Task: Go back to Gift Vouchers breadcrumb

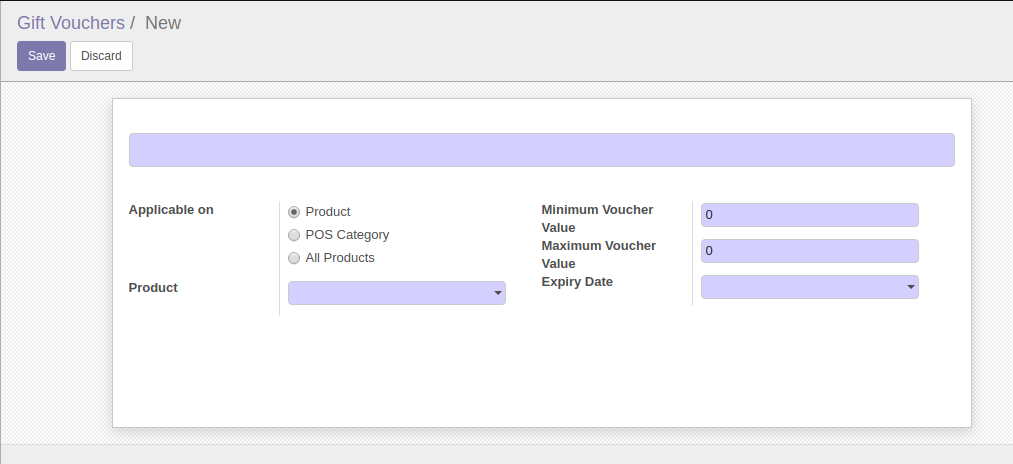Action: click(71, 22)
